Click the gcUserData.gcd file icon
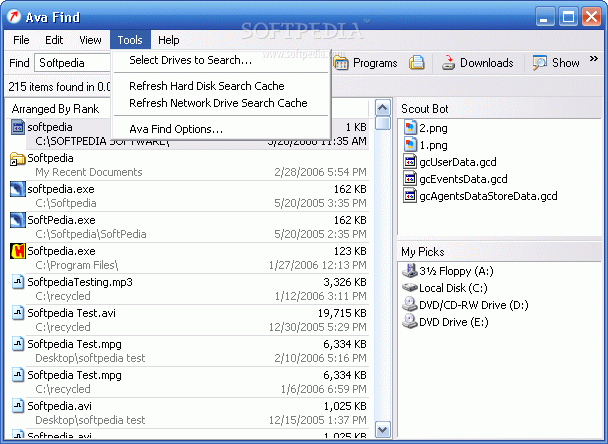Screen dimensions: 608x444 [410, 162]
